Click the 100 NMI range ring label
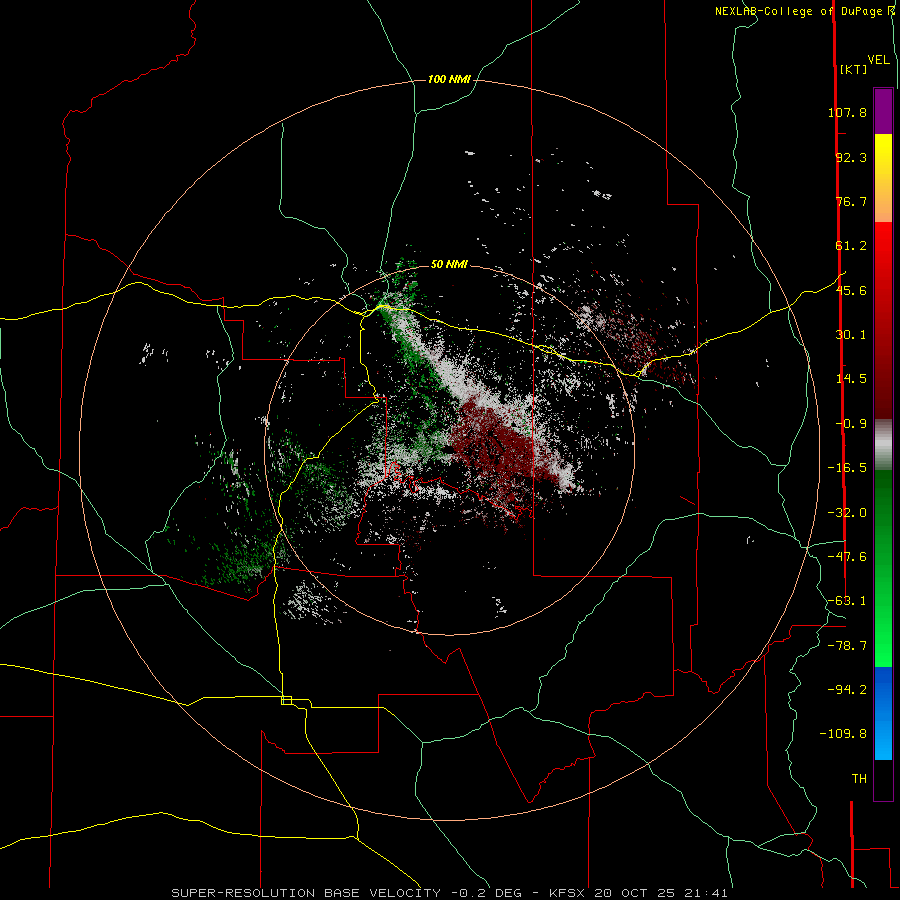 point(449,79)
